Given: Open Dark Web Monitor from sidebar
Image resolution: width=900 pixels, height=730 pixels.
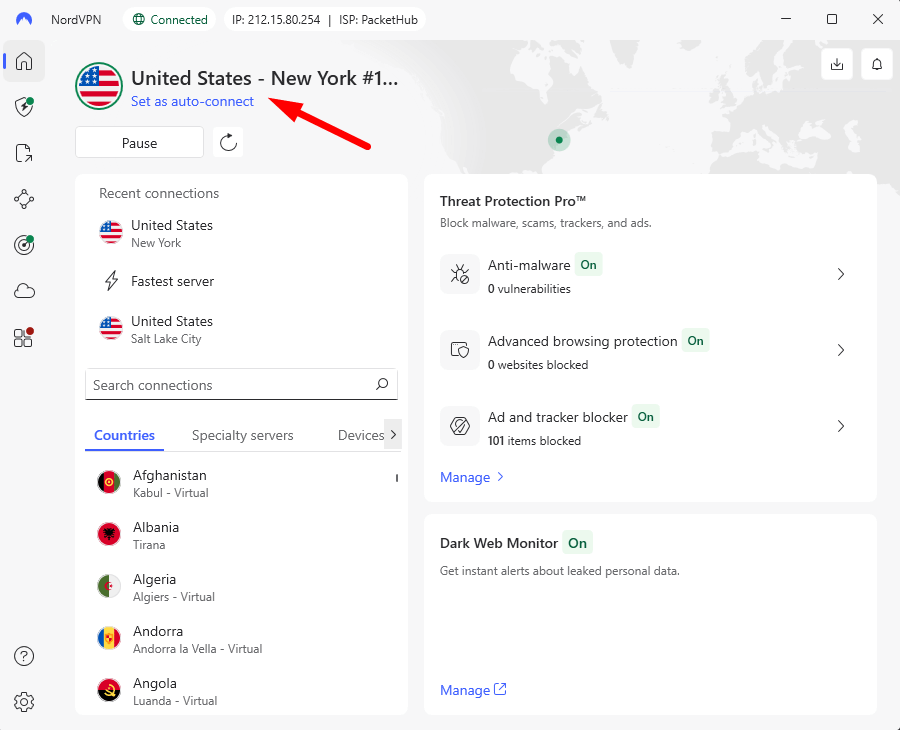Looking at the screenshot, I should coord(24,245).
